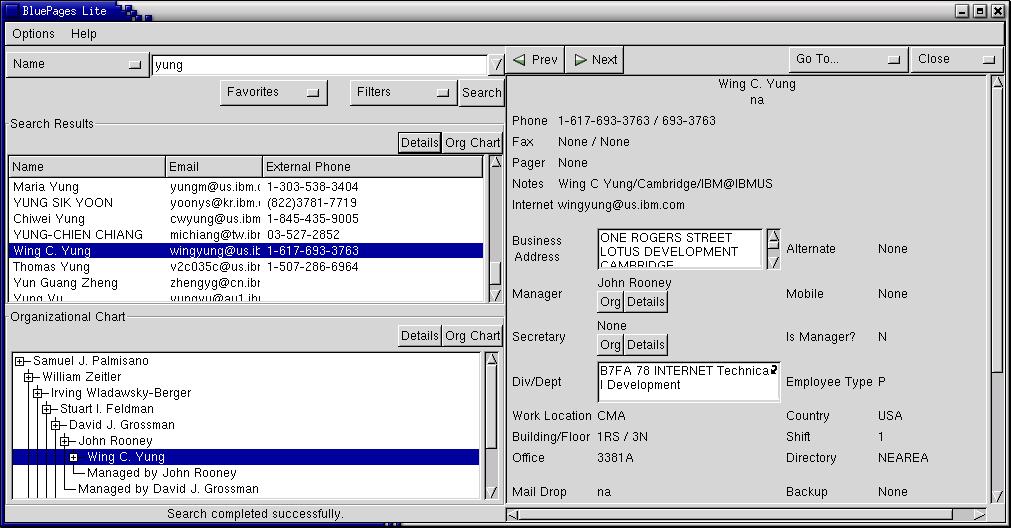Open the Close dropdown button
1011x528 pixels.
point(957,59)
